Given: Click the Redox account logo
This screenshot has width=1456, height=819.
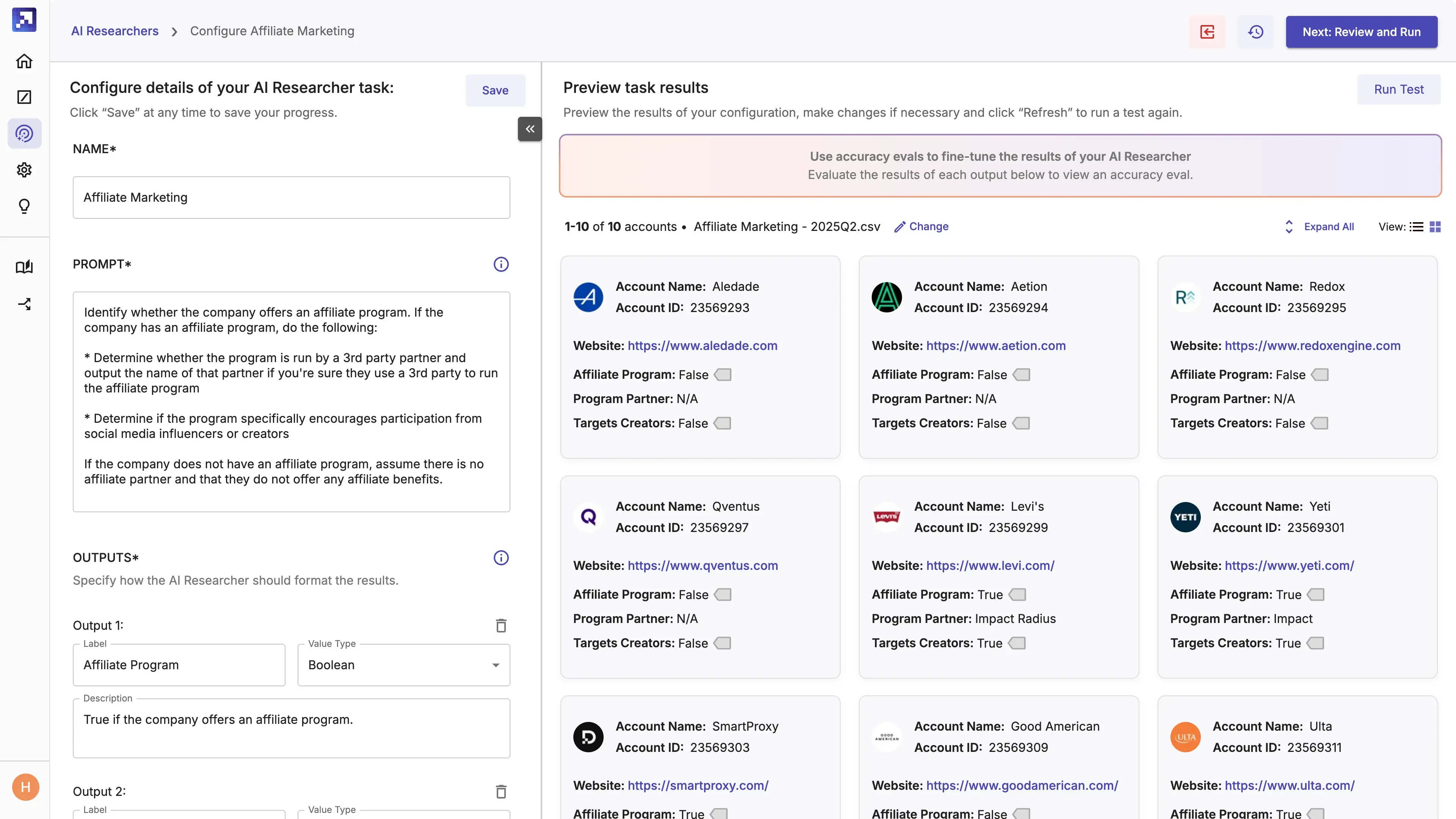Looking at the screenshot, I should click(x=1185, y=297).
